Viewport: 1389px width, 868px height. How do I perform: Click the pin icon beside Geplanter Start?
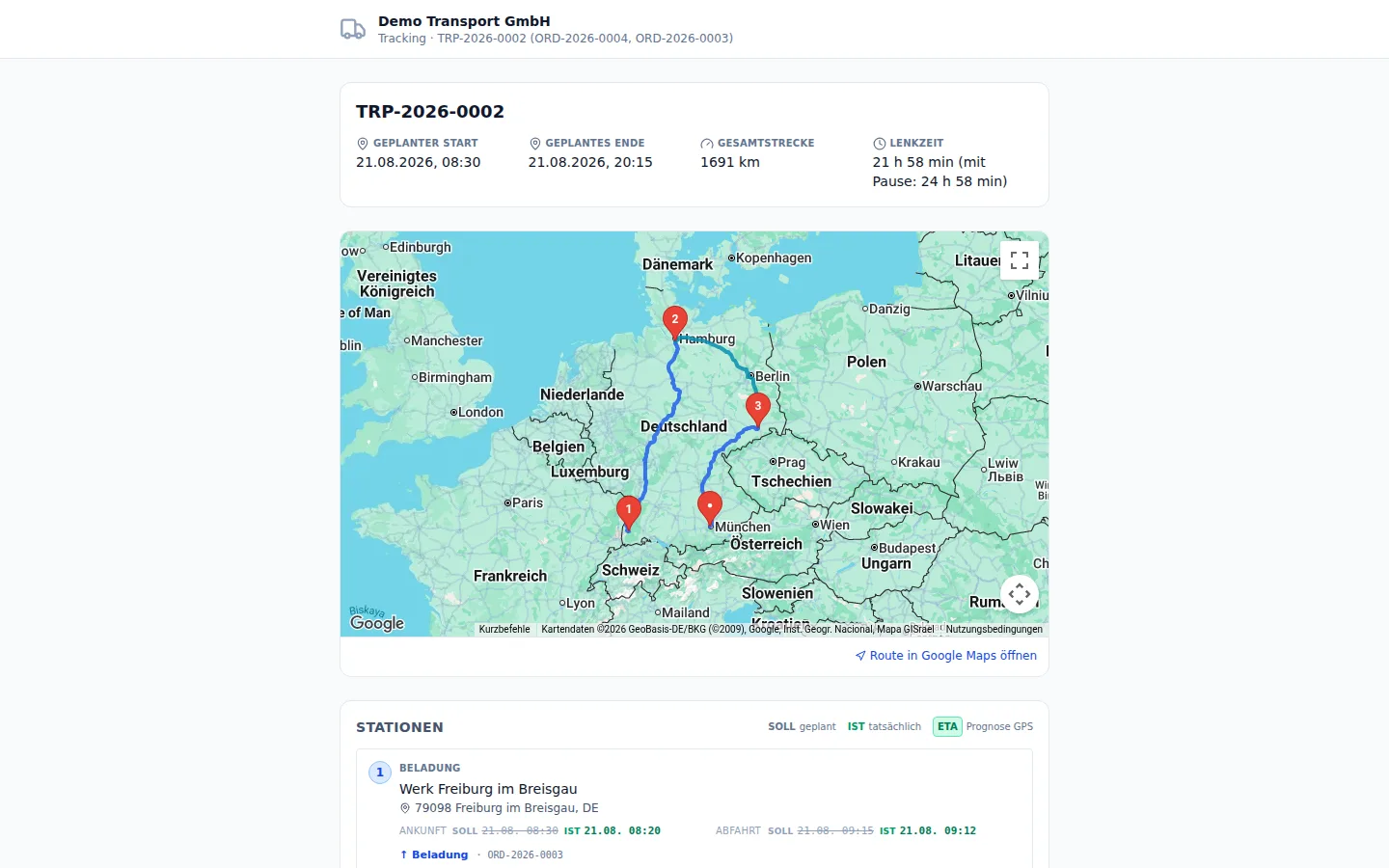pyautogui.click(x=363, y=144)
